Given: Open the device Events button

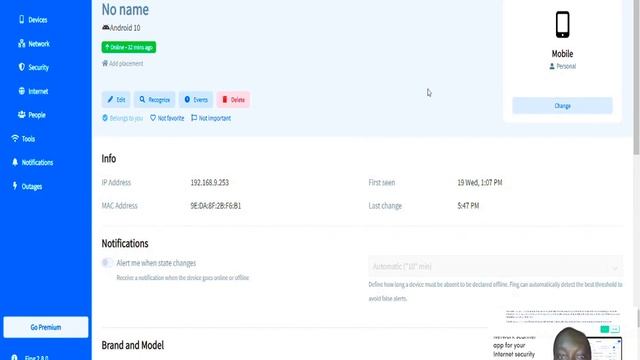Looking at the screenshot, I should (x=196, y=100).
